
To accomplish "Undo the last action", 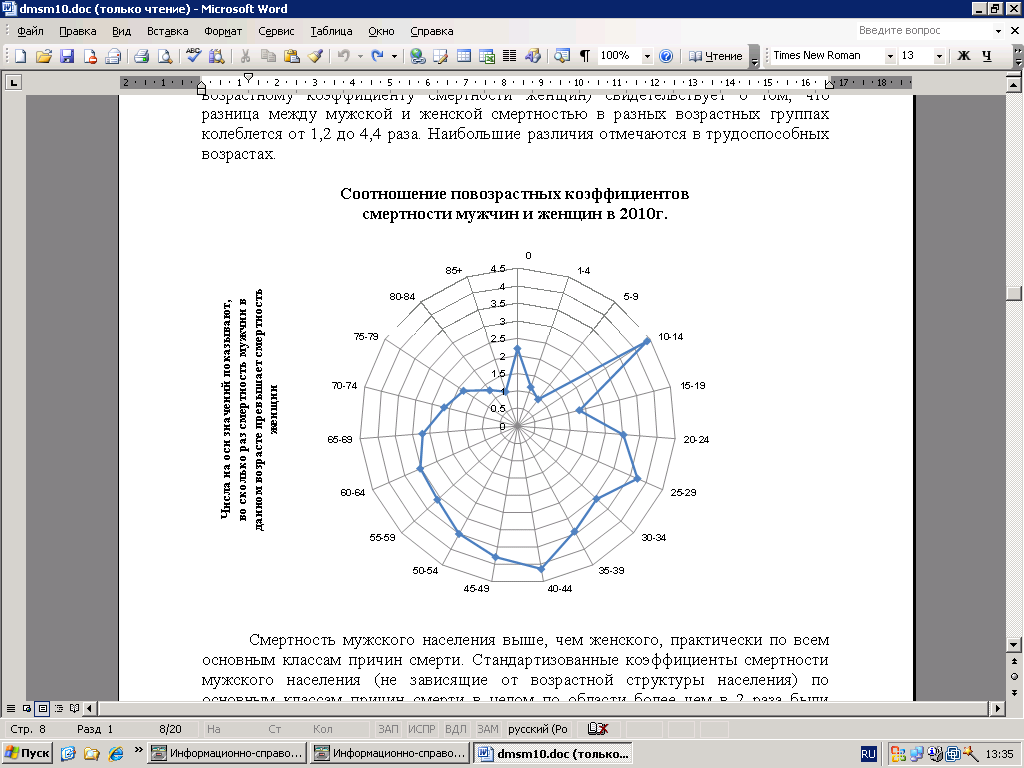I will [344, 56].
